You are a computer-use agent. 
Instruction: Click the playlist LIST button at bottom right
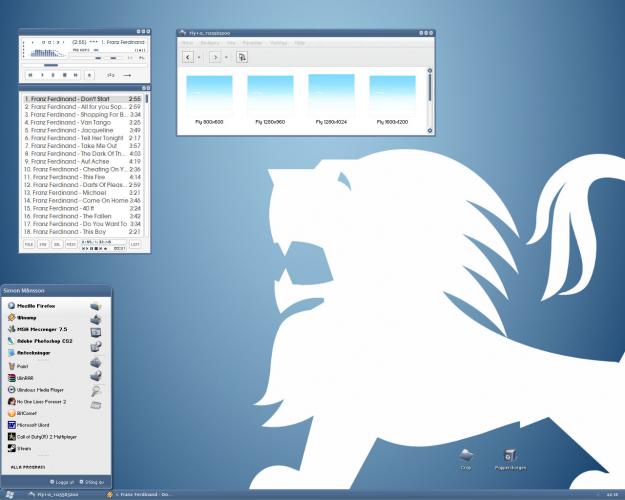tap(135, 244)
